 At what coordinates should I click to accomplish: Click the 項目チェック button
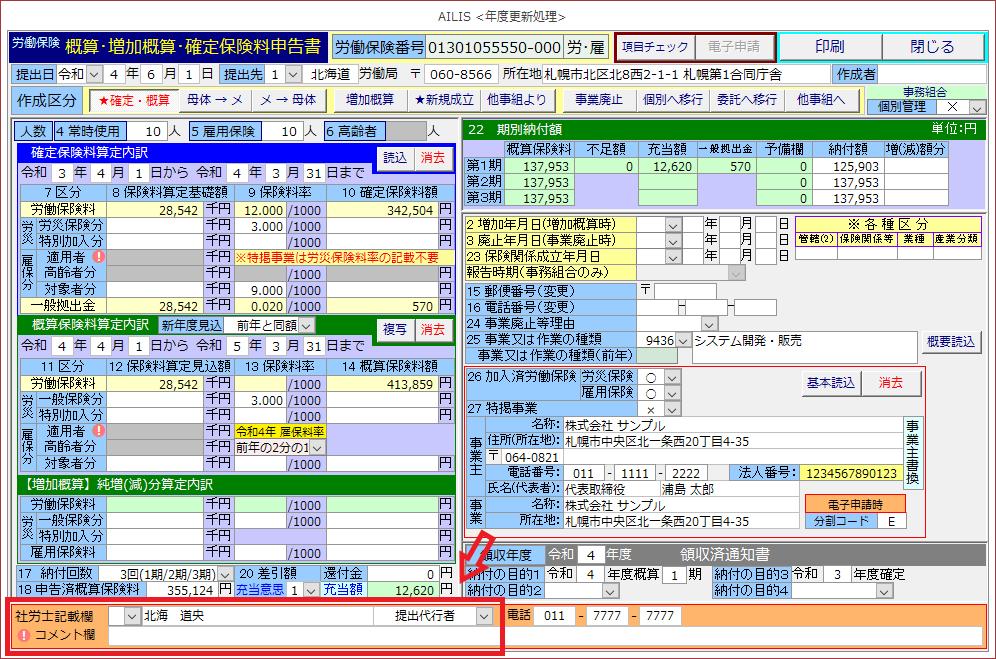coord(655,47)
